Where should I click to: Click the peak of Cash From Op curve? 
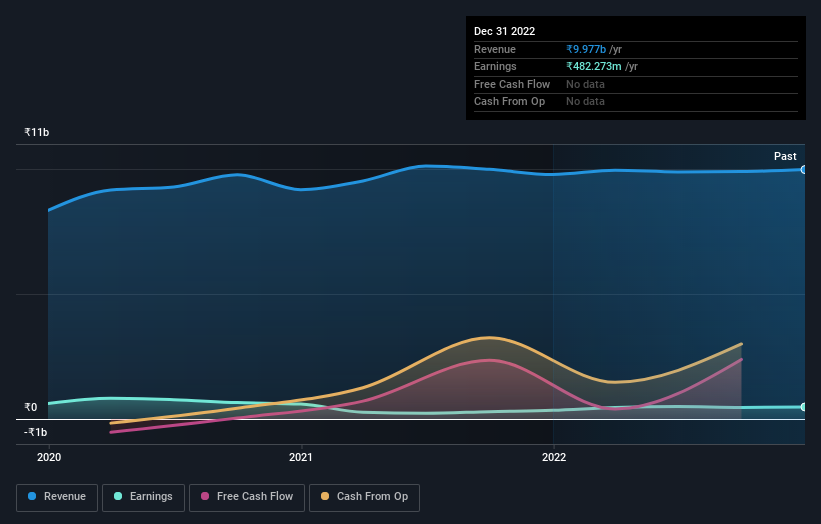[x=489, y=338]
